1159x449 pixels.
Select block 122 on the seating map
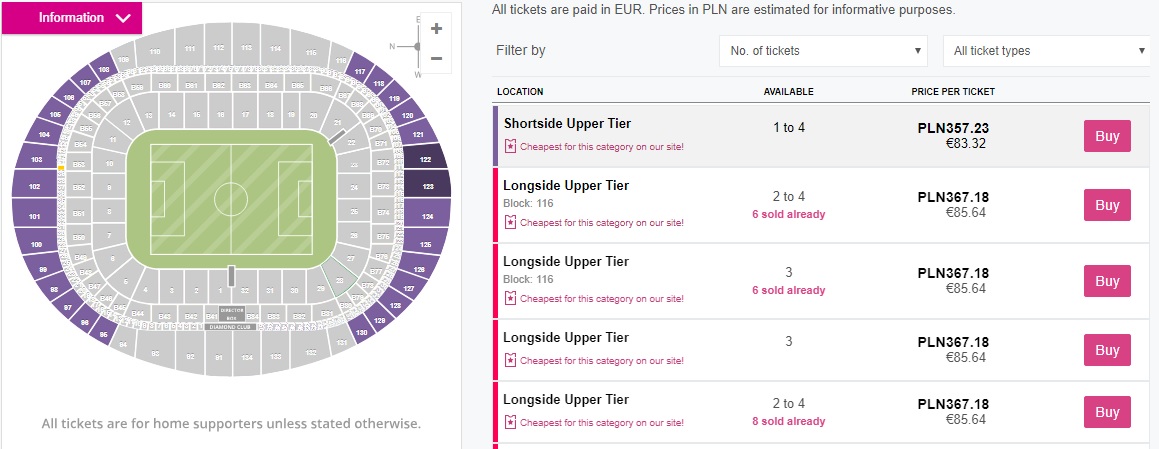tap(426, 159)
